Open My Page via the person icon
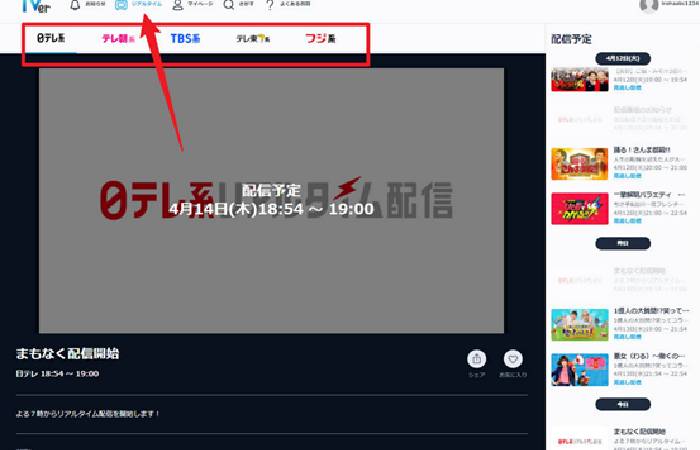 click(x=178, y=5)
